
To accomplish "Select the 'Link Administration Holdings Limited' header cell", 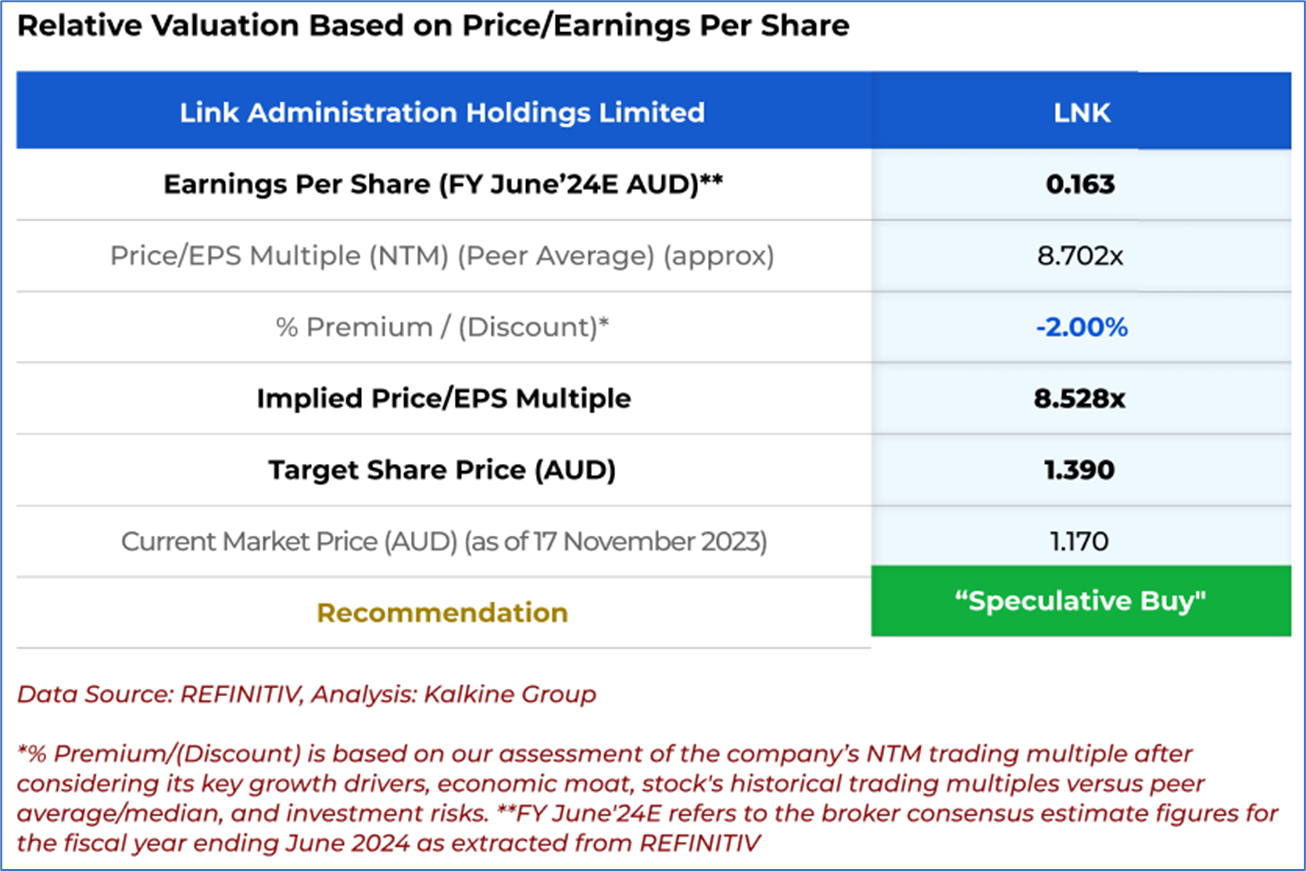I will pos(442,112).
